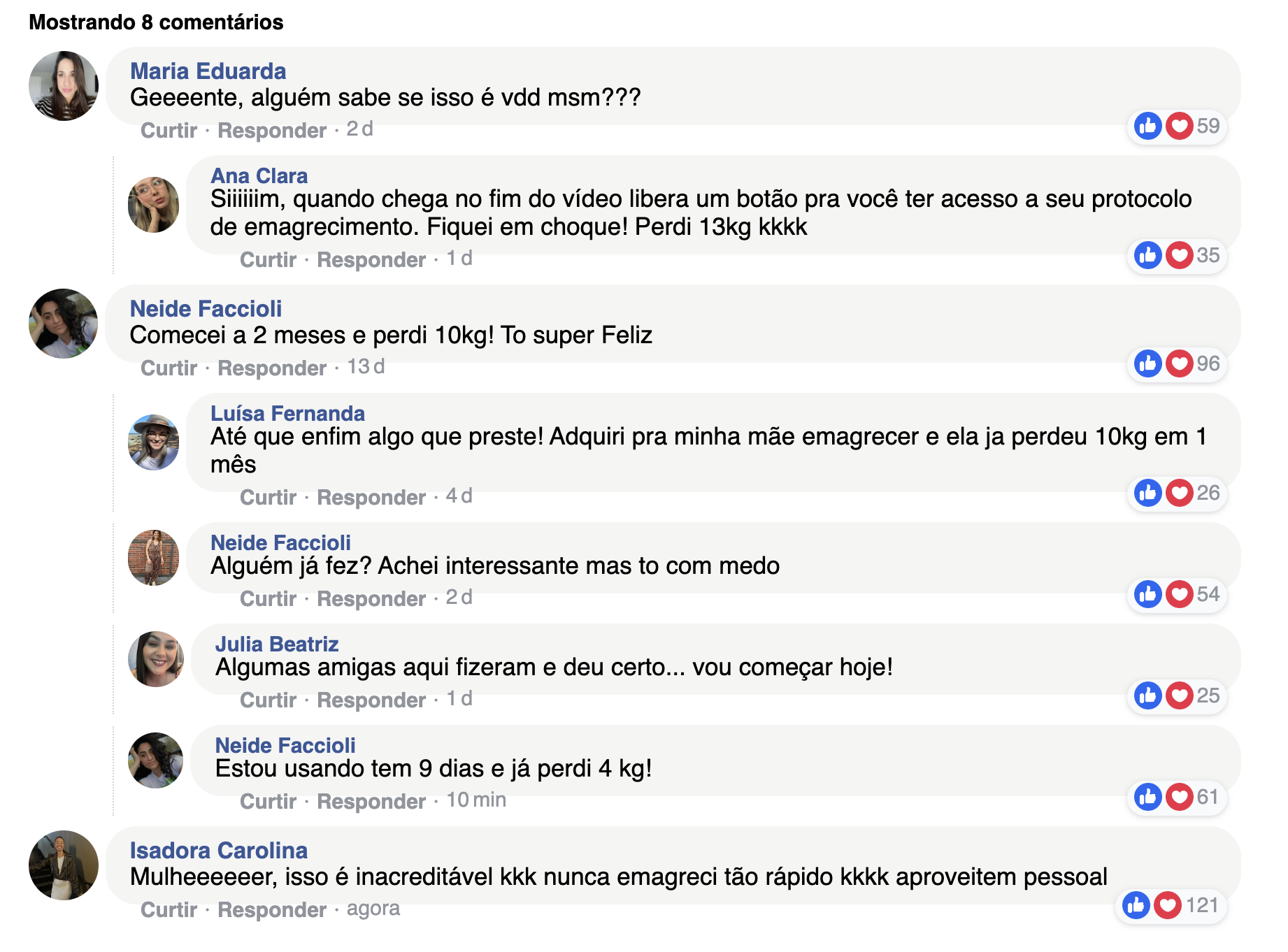Click Curtir under Maria Eduarda's comment

pyautogui.click(x=169, y=131)
